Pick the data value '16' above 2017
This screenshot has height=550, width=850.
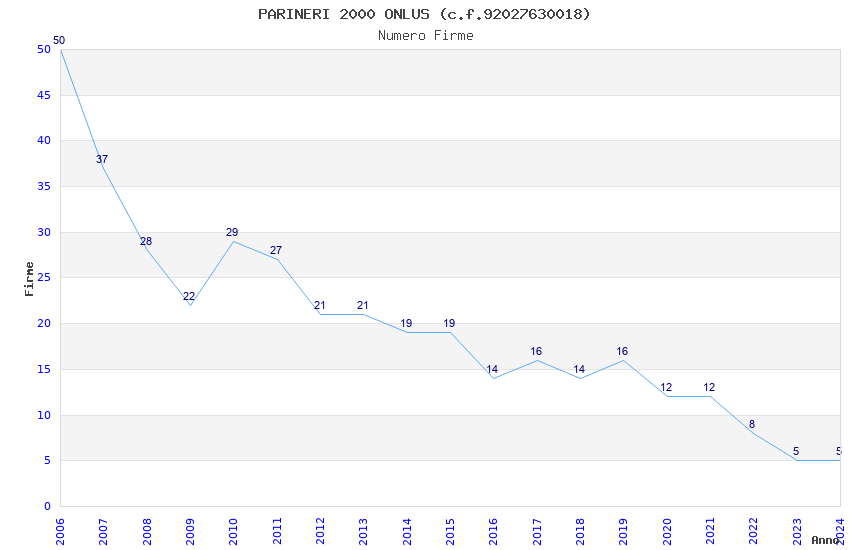[x=536, y=352]
